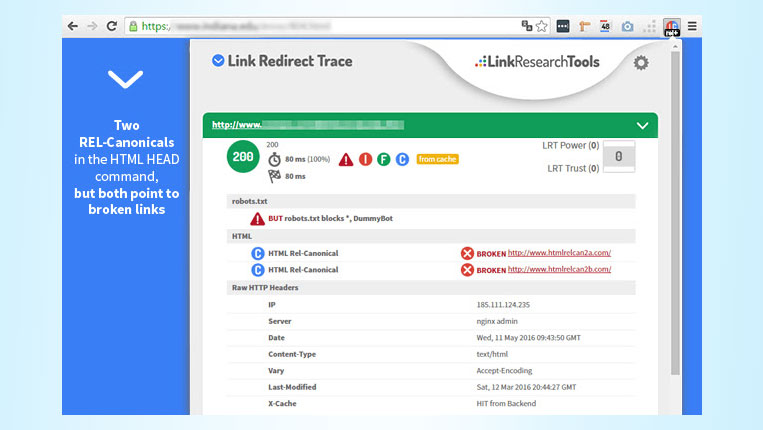Click the popup's vertical scrollbar thumb
The image size is (763, 430).
(675, 213)
